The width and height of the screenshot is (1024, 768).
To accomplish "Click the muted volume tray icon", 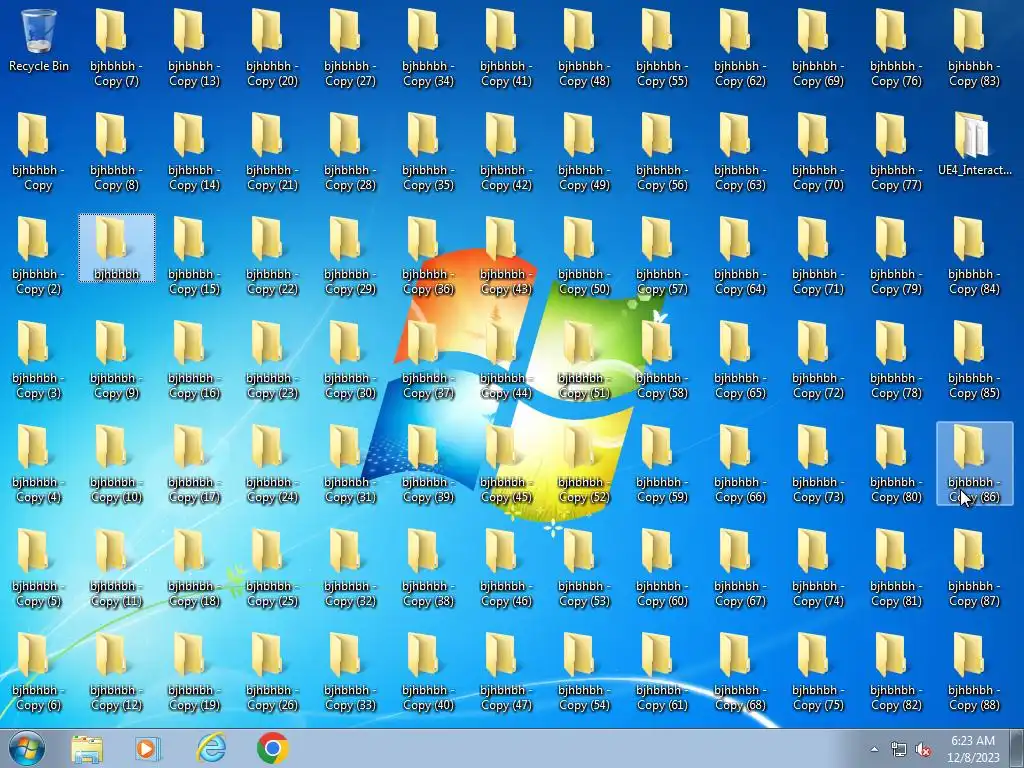I will 923,749.
